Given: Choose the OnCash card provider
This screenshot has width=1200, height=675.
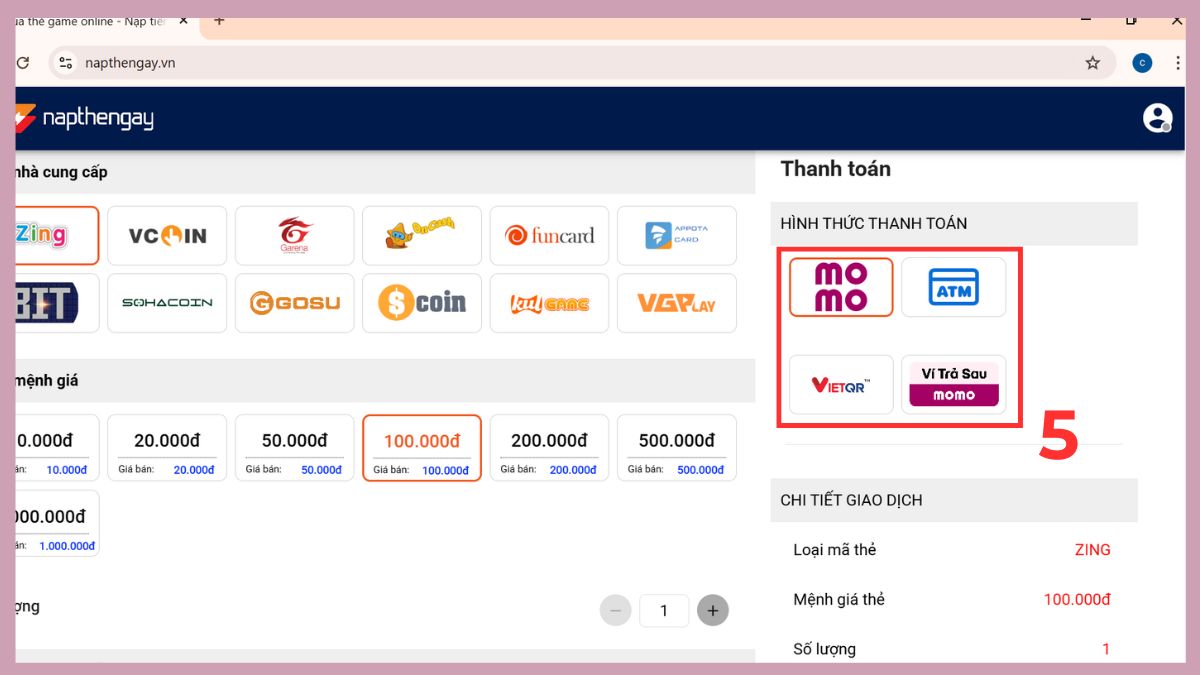Looking at the screenshot, I should pyautogui.click(x=422, y=236).
